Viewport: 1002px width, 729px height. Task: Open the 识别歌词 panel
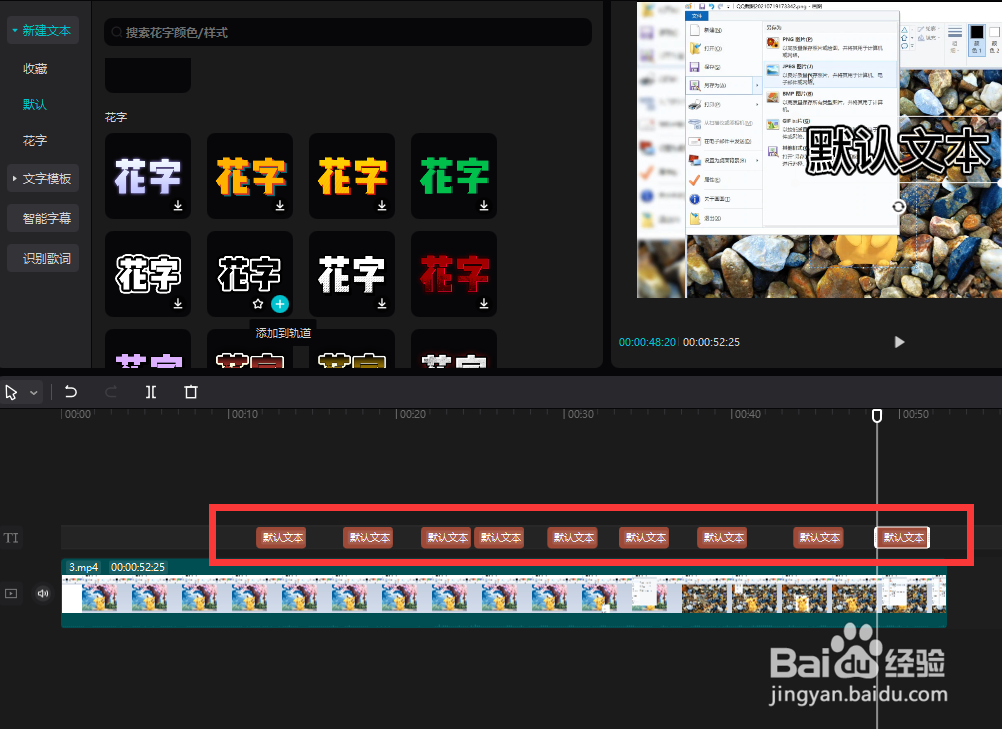43,259
